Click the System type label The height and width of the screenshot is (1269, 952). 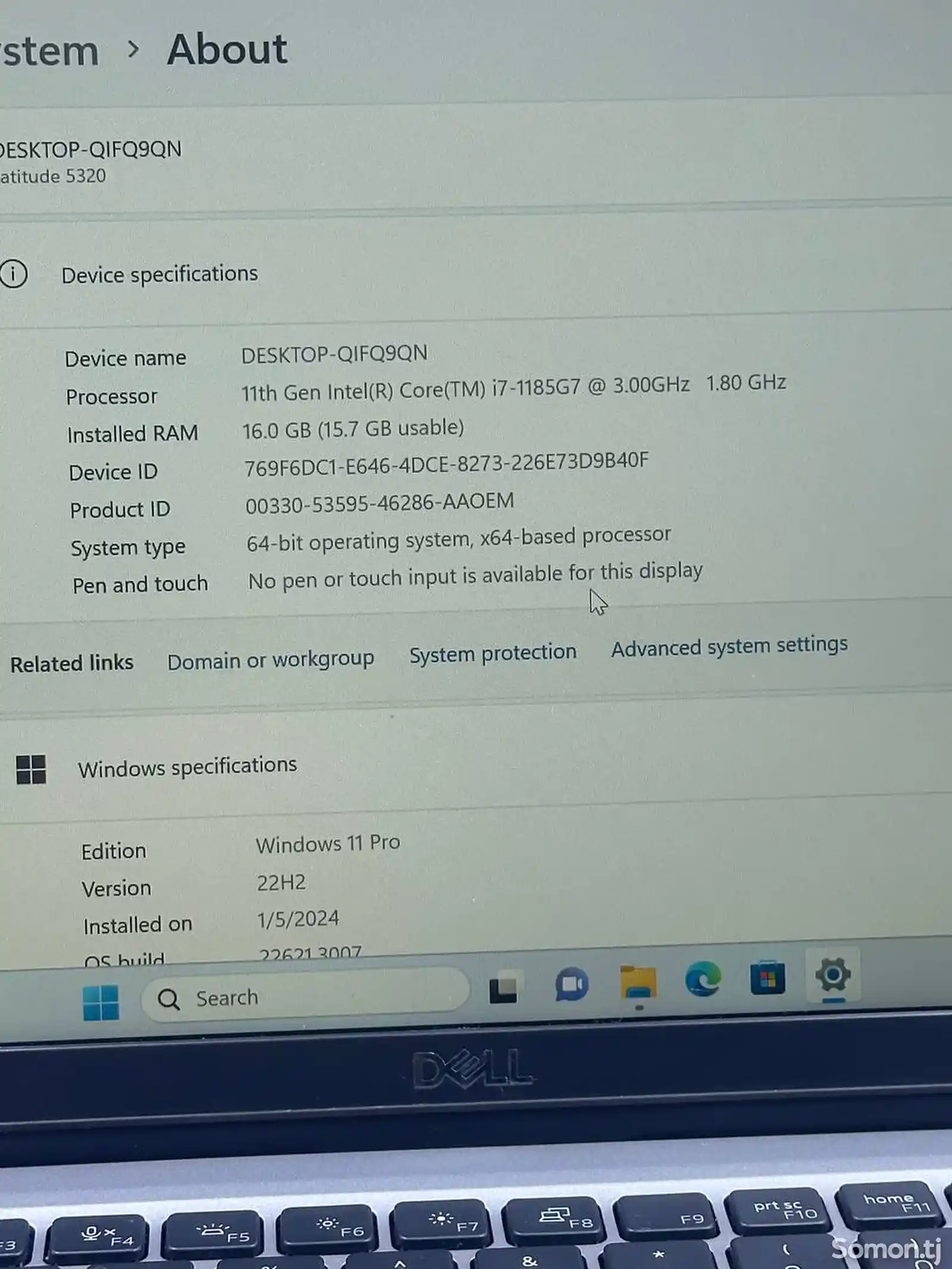pos(128,547)
